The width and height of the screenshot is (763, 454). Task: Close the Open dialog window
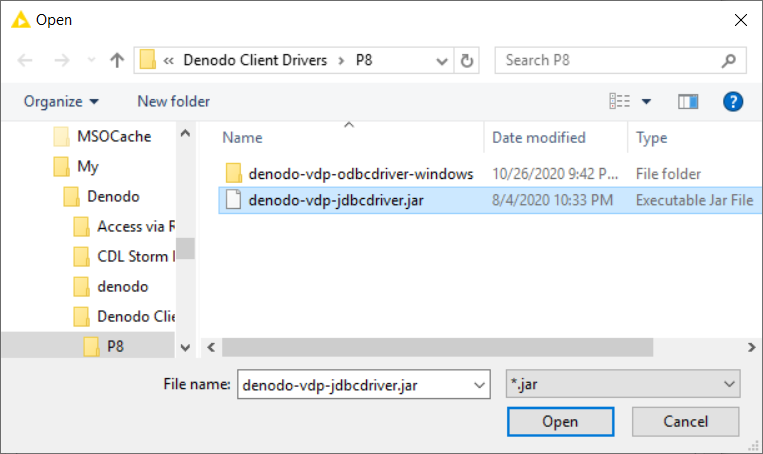741,20
